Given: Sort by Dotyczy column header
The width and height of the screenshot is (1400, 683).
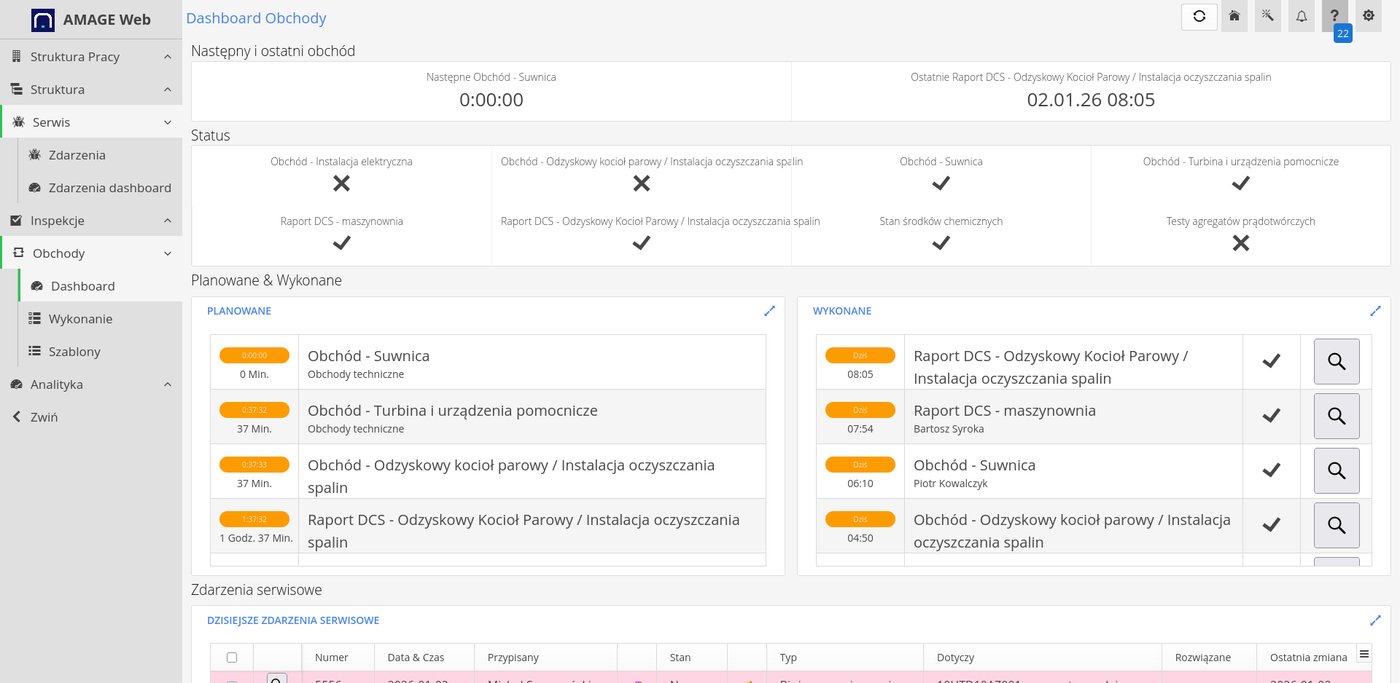Looking at the screenshot, I should pyautogui.click(x=955, y=657).
